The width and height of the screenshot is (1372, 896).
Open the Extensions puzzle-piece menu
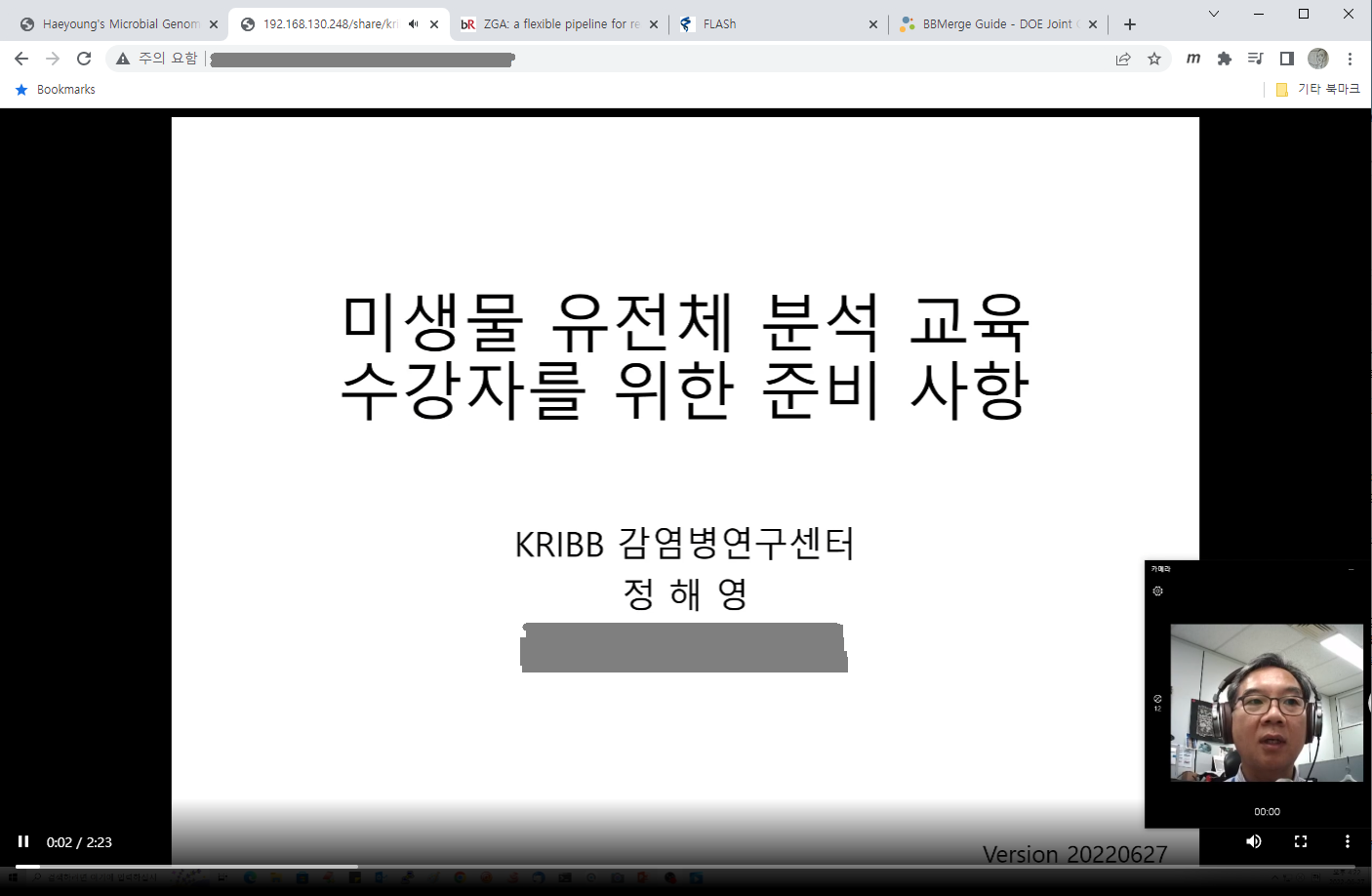click(1225, 59)
